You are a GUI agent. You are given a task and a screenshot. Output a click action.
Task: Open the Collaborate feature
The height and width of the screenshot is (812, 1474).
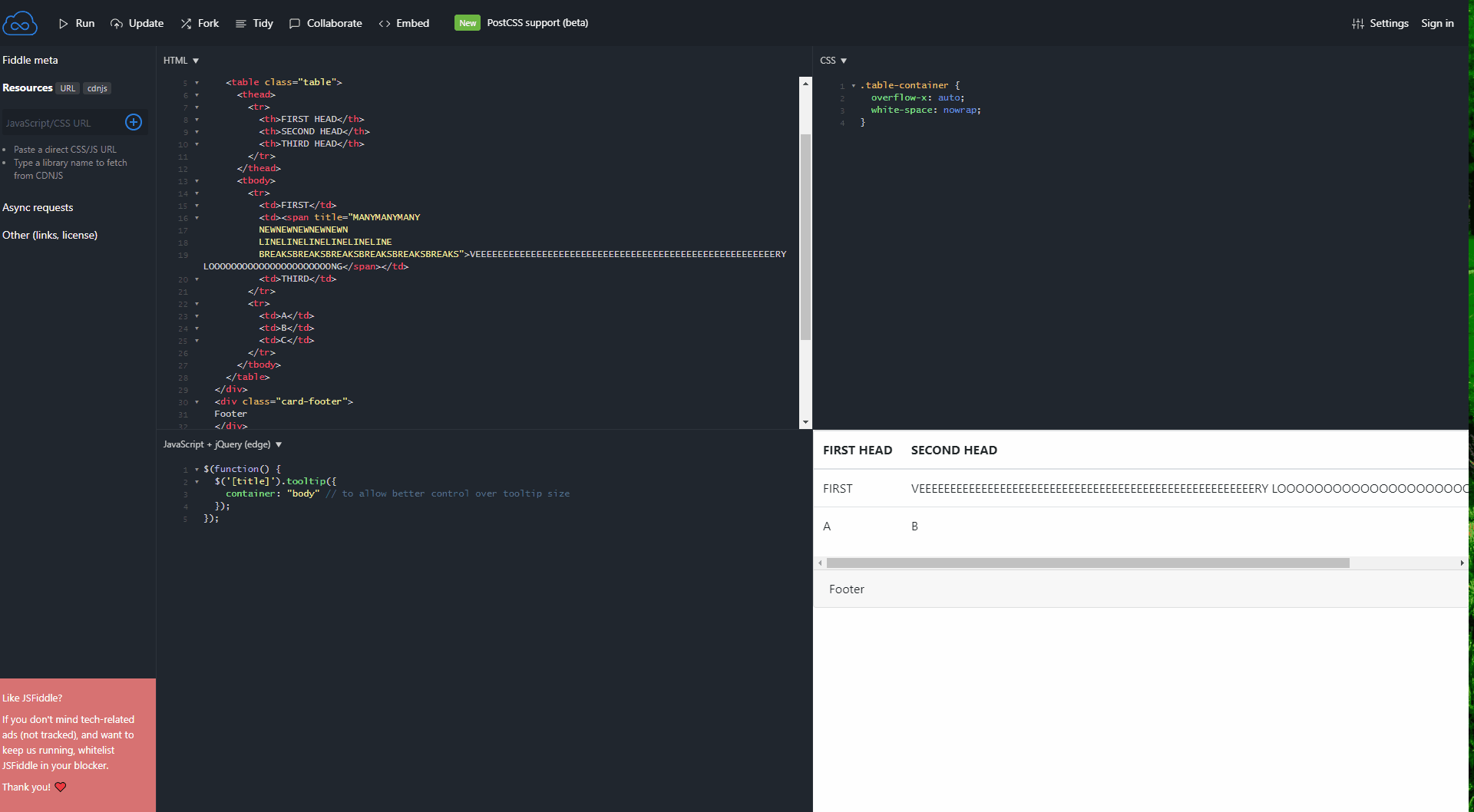coord(325,23)
